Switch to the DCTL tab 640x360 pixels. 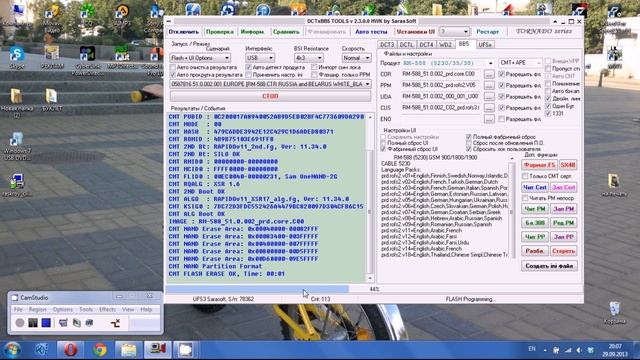click(407, 44)
